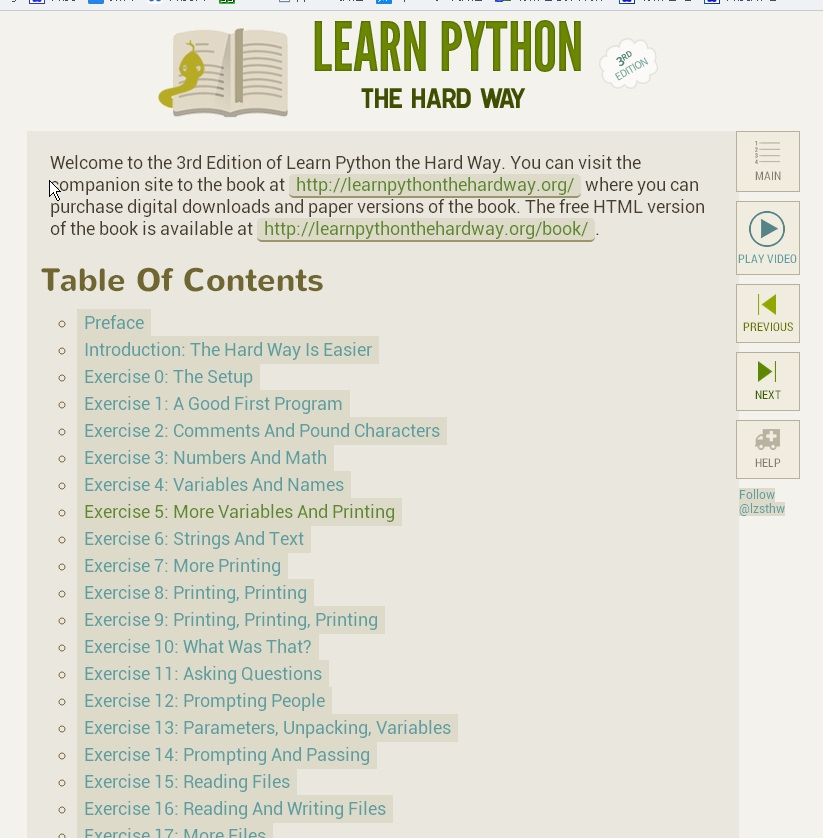
Task: Open Exercise 14: Prompting And Passing
Action: pyautogui.click(x=227, y=755)
